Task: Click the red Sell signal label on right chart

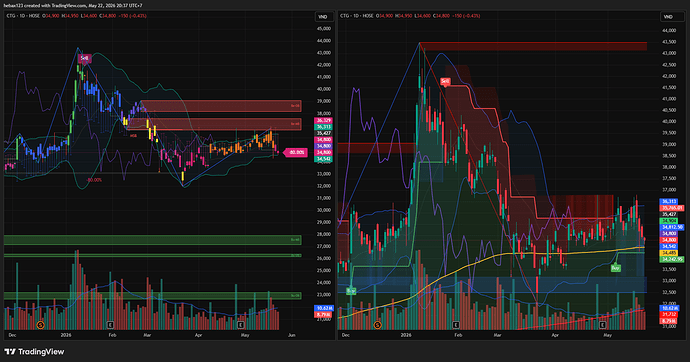Action: pyautogui.click(x=445, y=81)
